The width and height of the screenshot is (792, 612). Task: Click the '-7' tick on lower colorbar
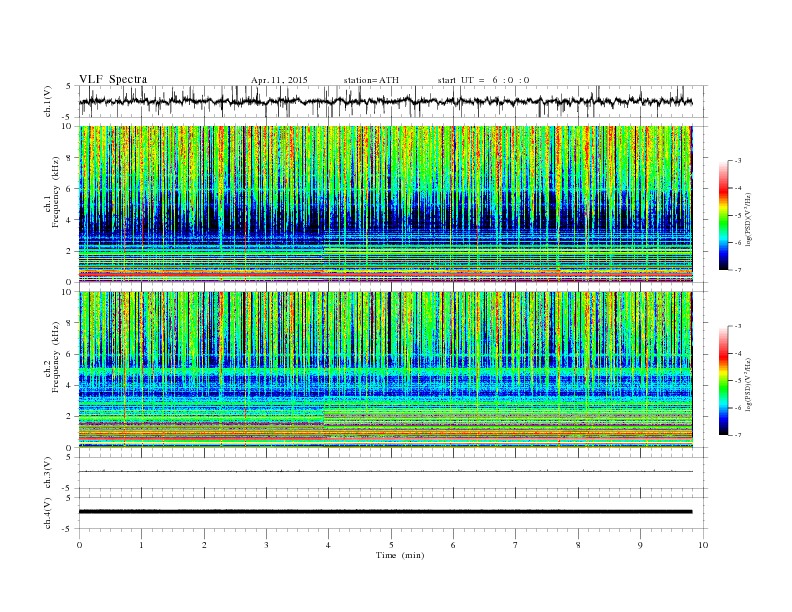click(x=738, y=435)
